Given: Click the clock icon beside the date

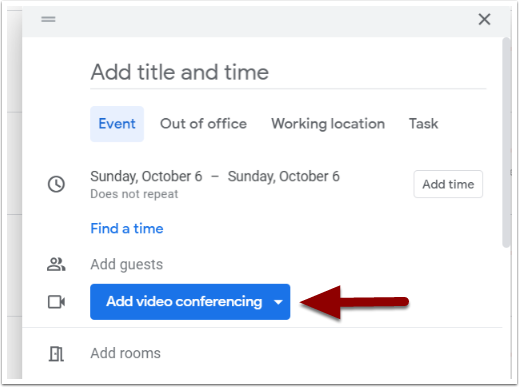Looking at the screenshot, I should pyautogui.click(x=56, y=184).
